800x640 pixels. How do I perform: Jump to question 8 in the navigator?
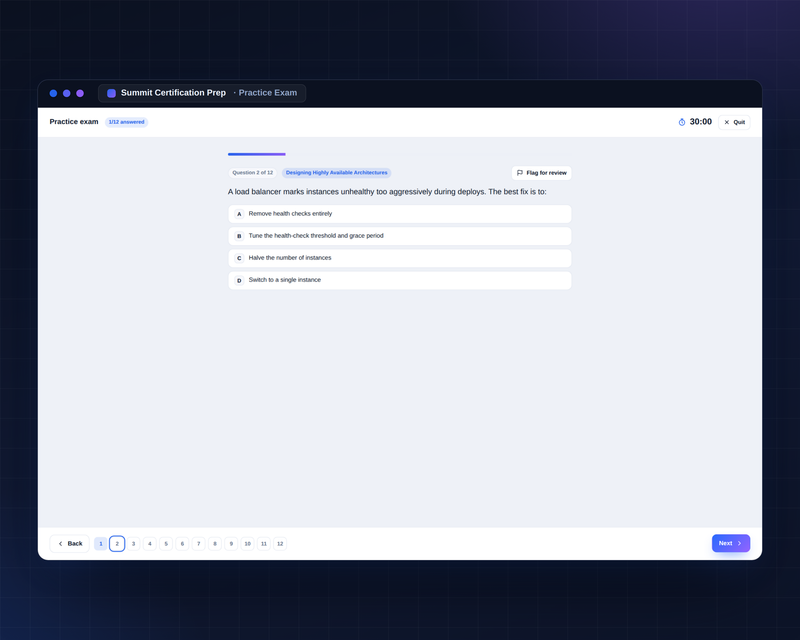215,544
